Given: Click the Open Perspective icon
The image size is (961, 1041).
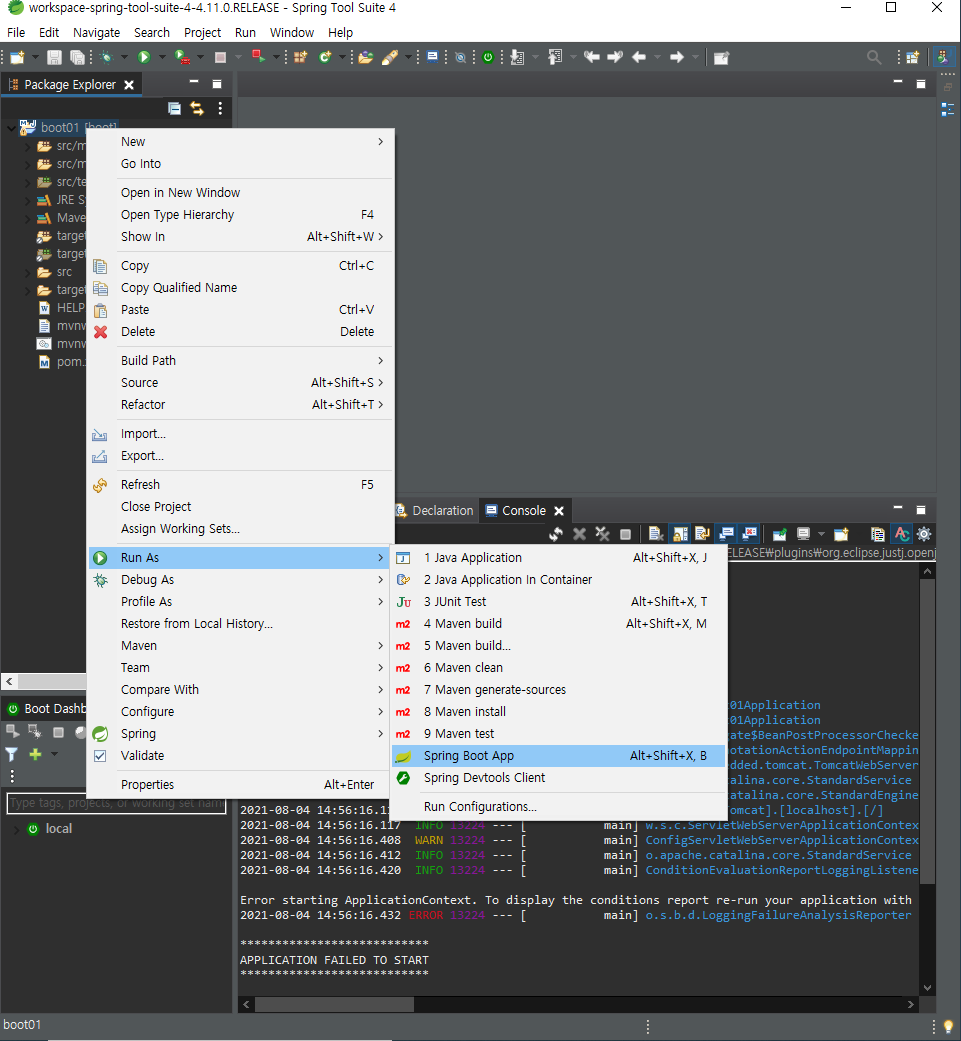Looking at the screenshot, I should pyautogui.click(x=913, y=58).
